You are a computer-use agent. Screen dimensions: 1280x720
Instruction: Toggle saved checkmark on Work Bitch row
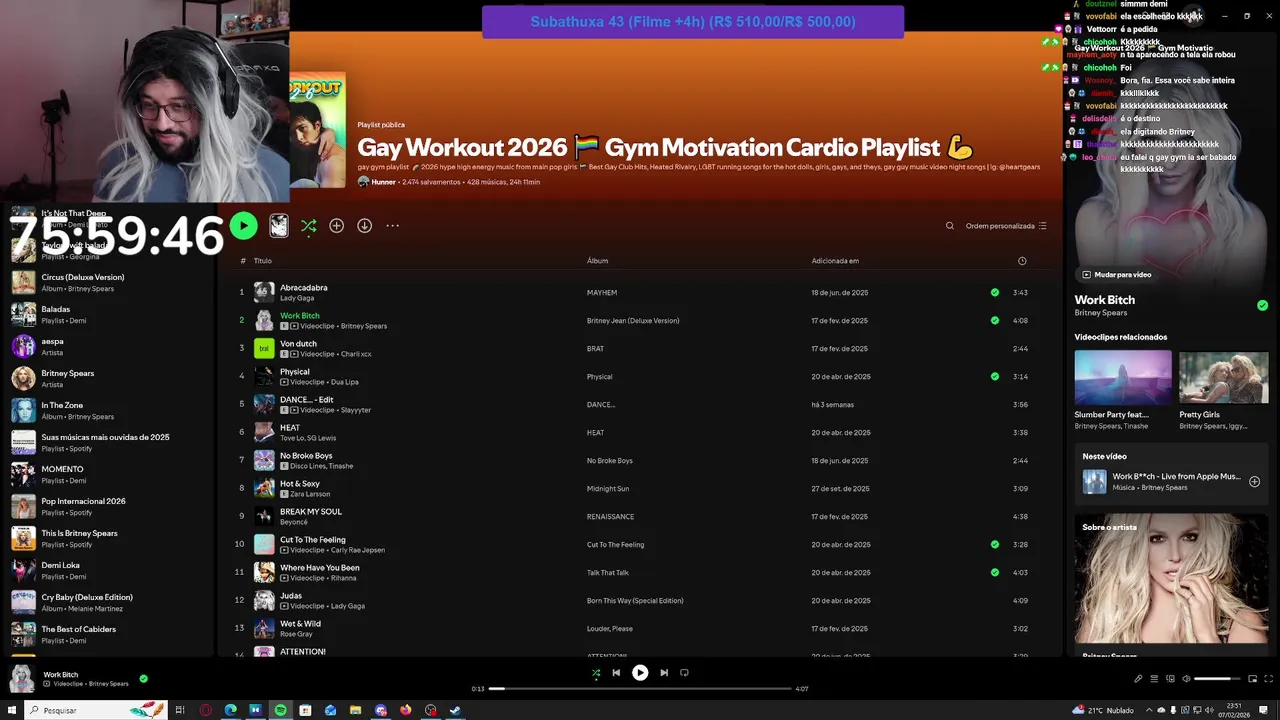pyautogui.click(x=995, y=321)
